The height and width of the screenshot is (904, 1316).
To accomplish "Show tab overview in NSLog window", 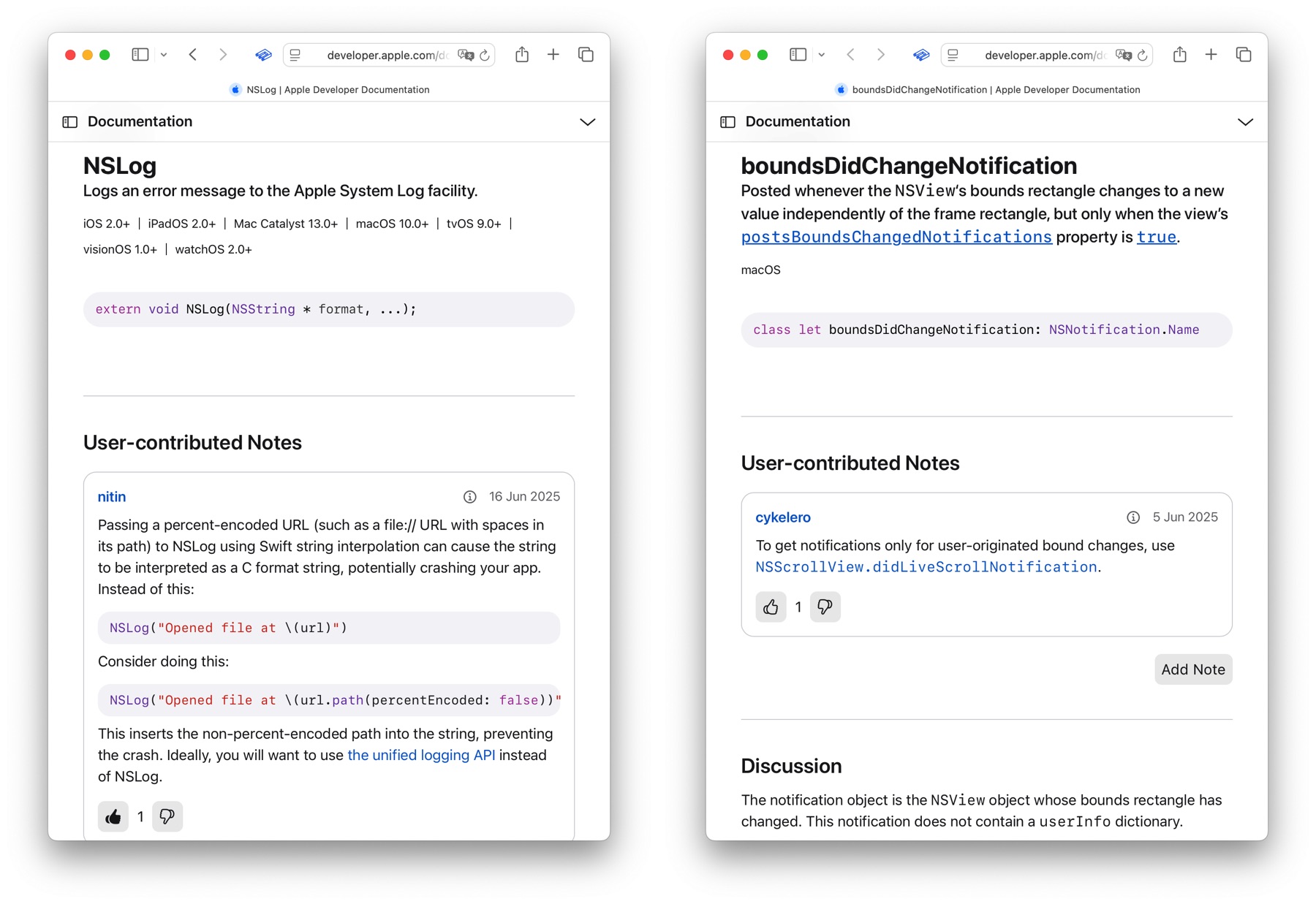I will [x=586, y=55].
